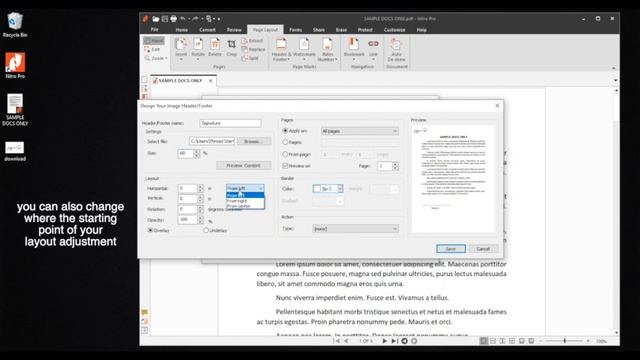The image size is (640, 360).
Task: Switch to the Forms ribbon tab
Action: [x=296, y=30]
